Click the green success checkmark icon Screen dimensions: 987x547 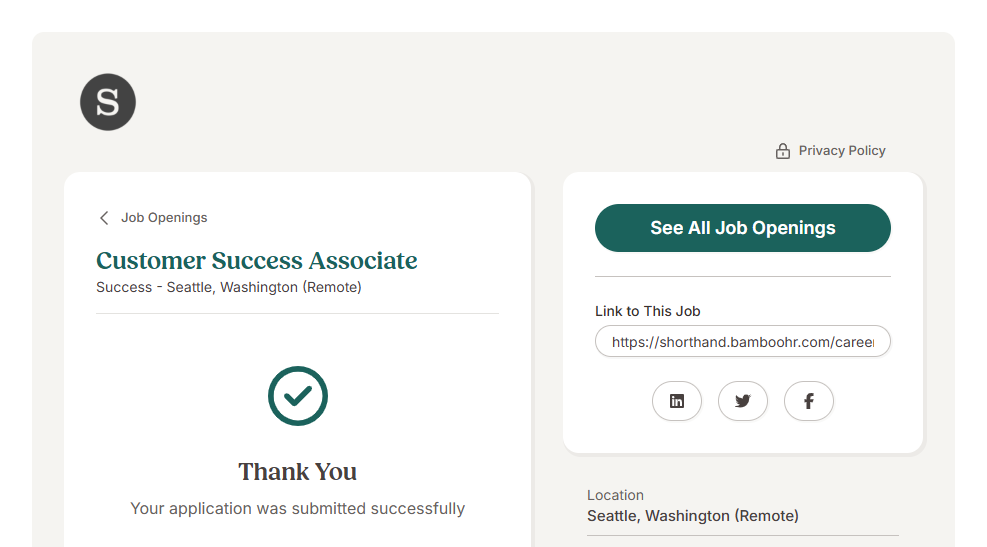(298, 396)
